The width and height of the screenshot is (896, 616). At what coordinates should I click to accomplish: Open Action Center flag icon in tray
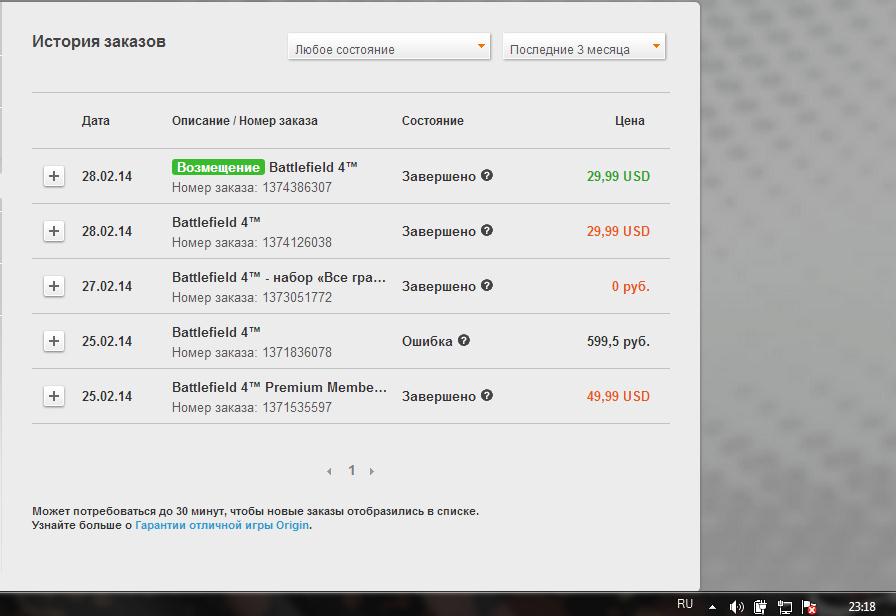pos(809,606)
